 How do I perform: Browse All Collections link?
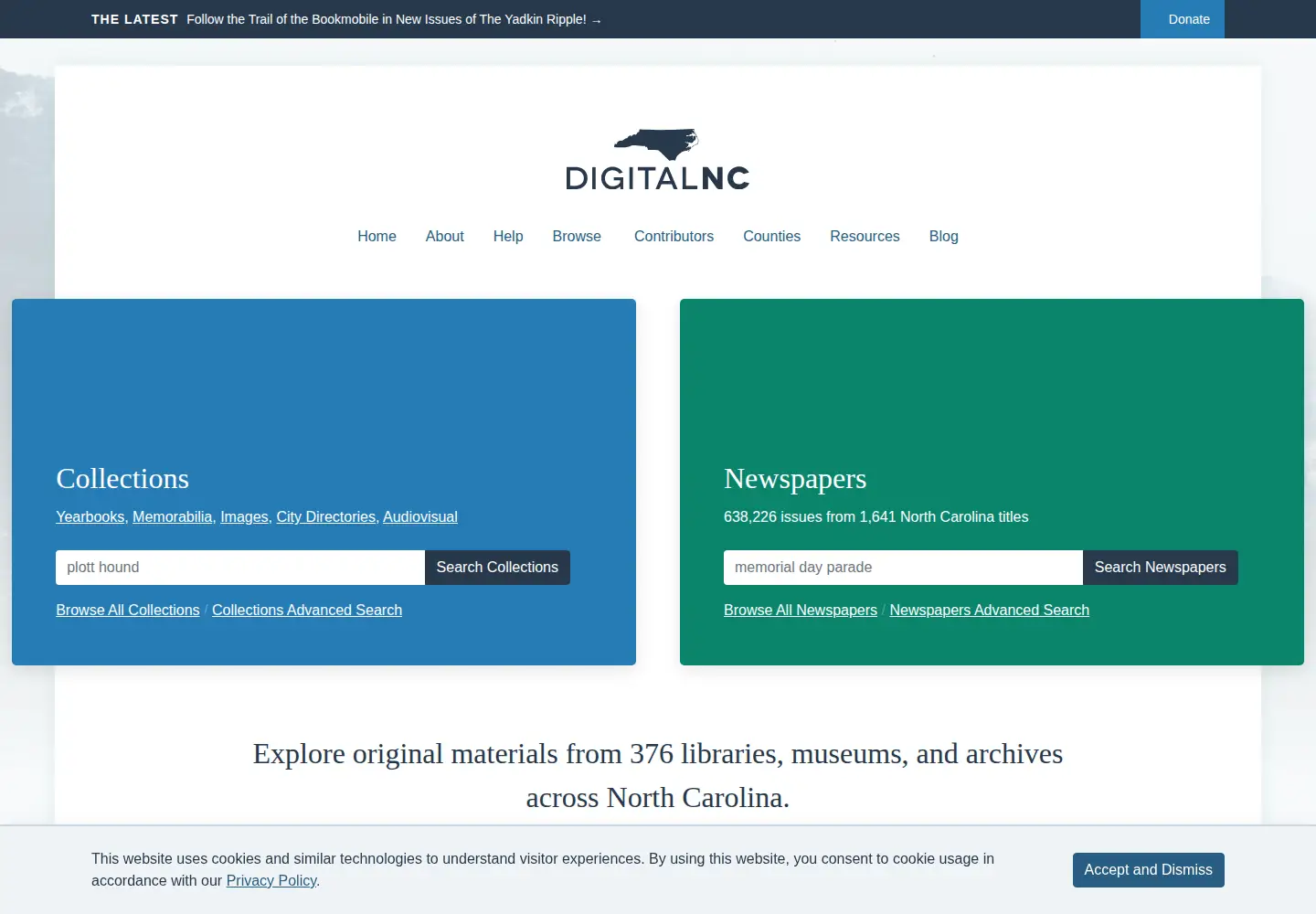(x=128, y=610)
